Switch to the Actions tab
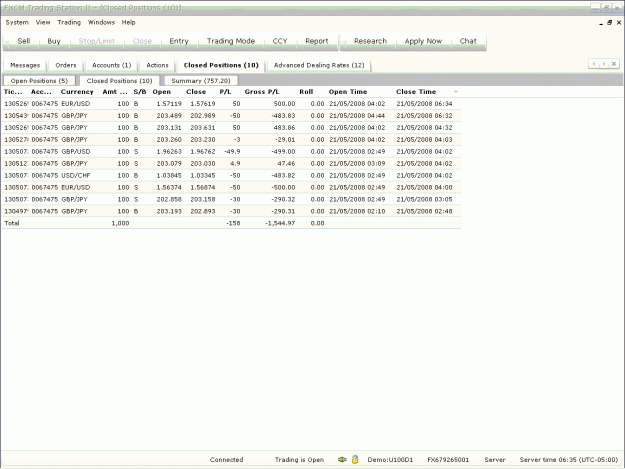The height and width of the screenshot is (469, 625). [157, 65]
